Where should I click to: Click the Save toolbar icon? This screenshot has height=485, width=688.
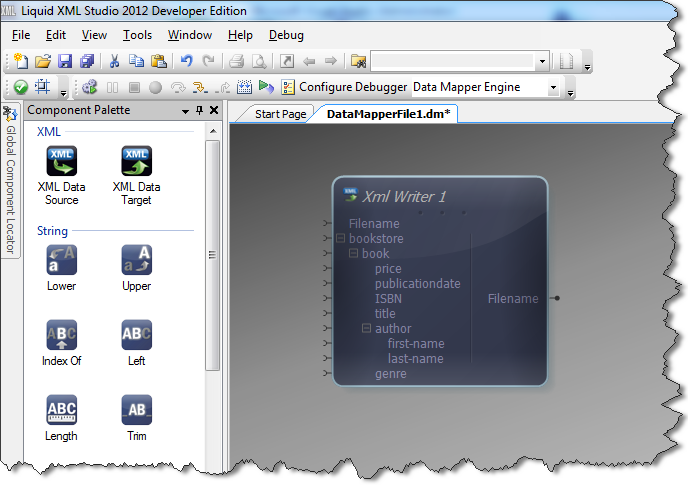pos(65,61)
